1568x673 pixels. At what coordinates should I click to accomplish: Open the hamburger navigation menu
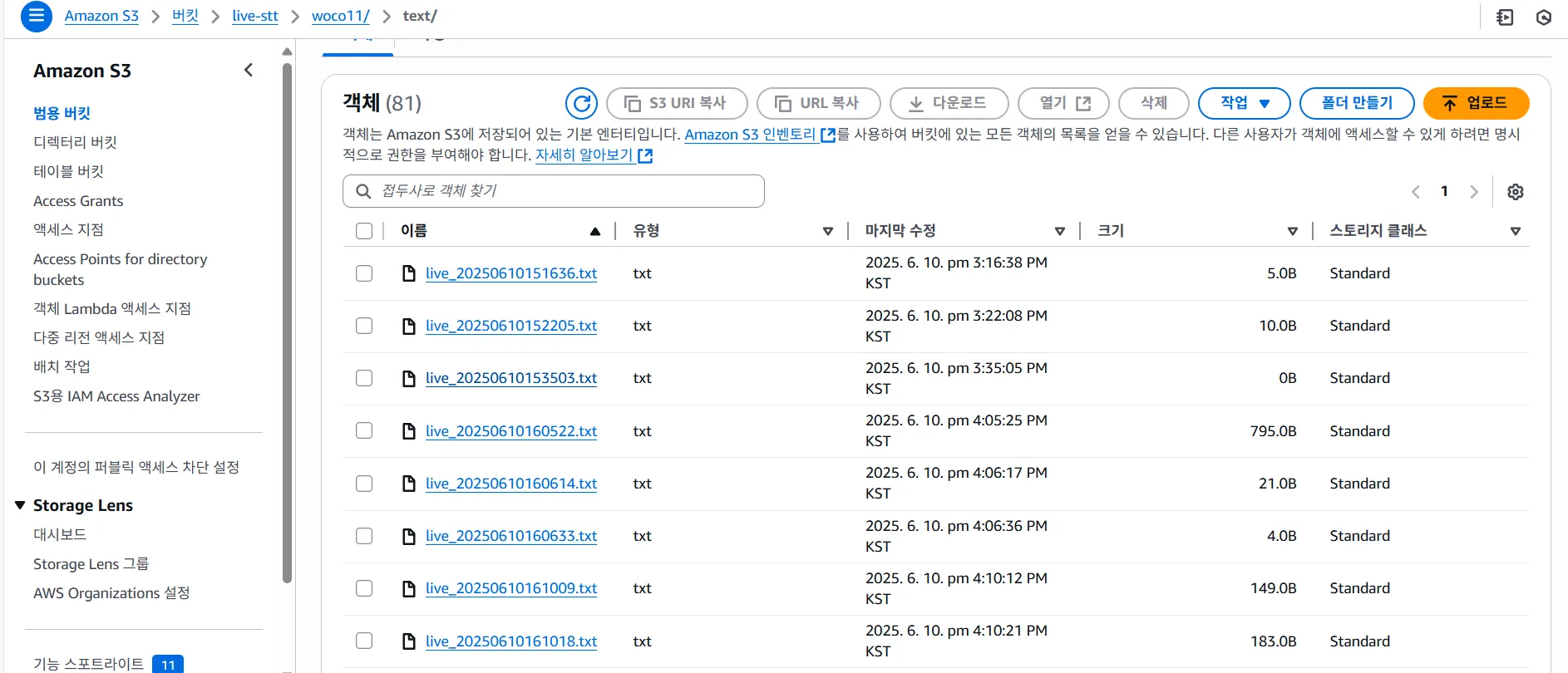36,16
